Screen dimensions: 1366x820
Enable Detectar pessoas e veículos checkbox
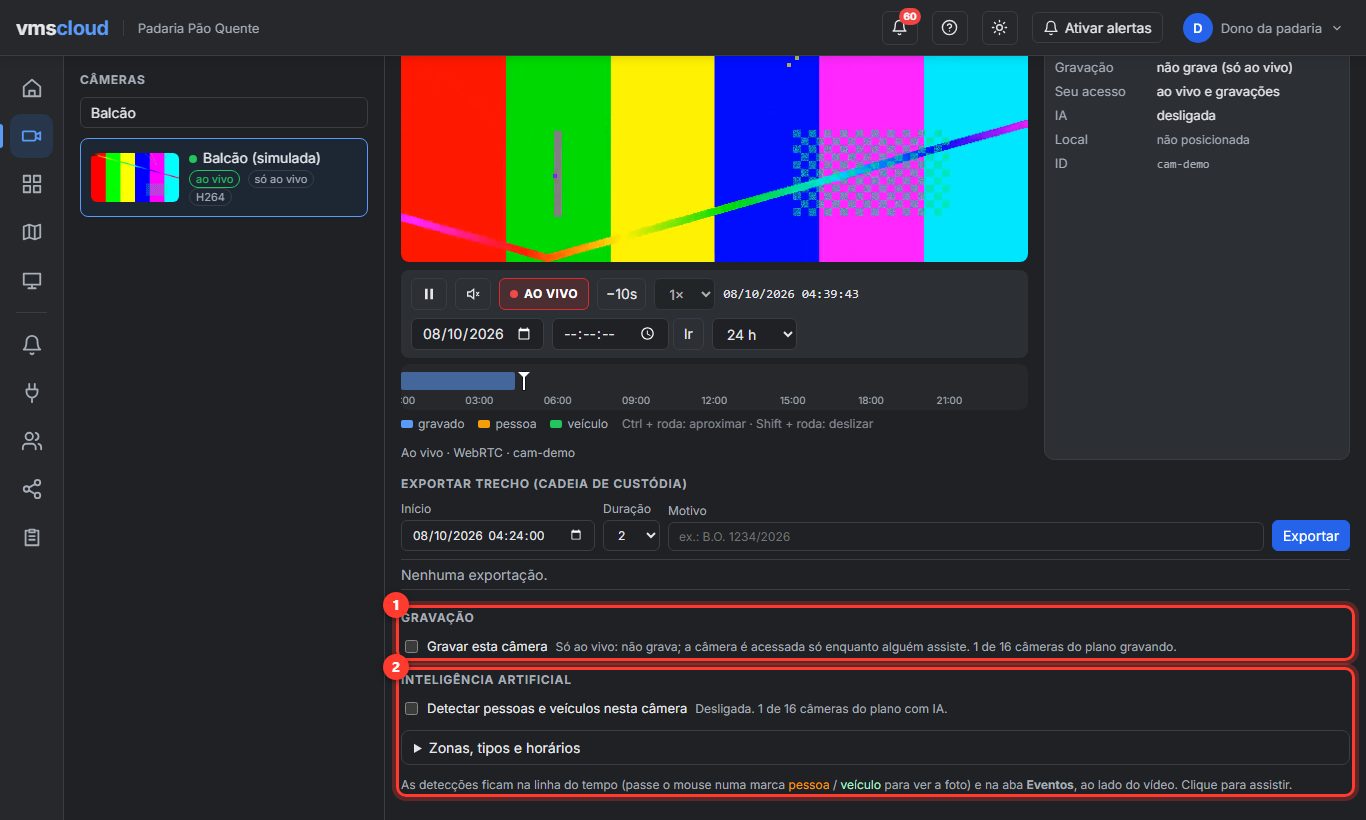(411, 709)
